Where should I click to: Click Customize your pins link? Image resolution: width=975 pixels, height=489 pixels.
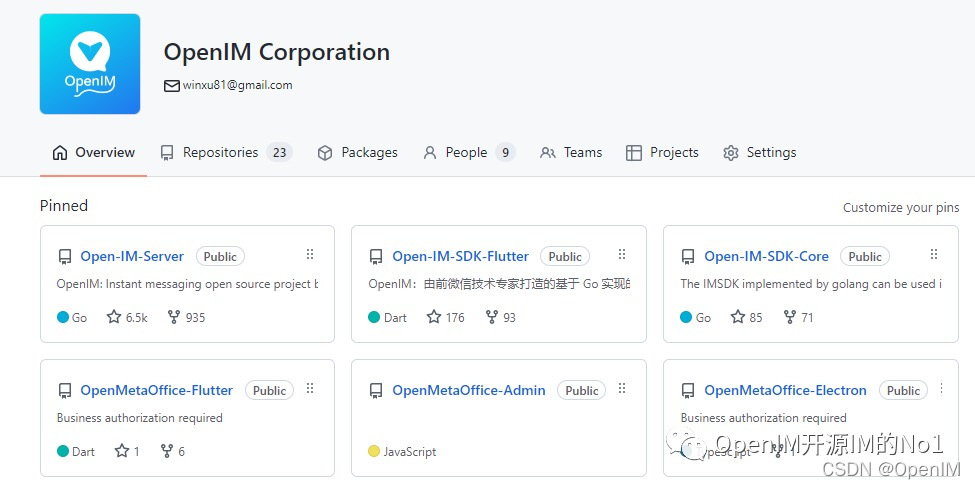point(901,208)
